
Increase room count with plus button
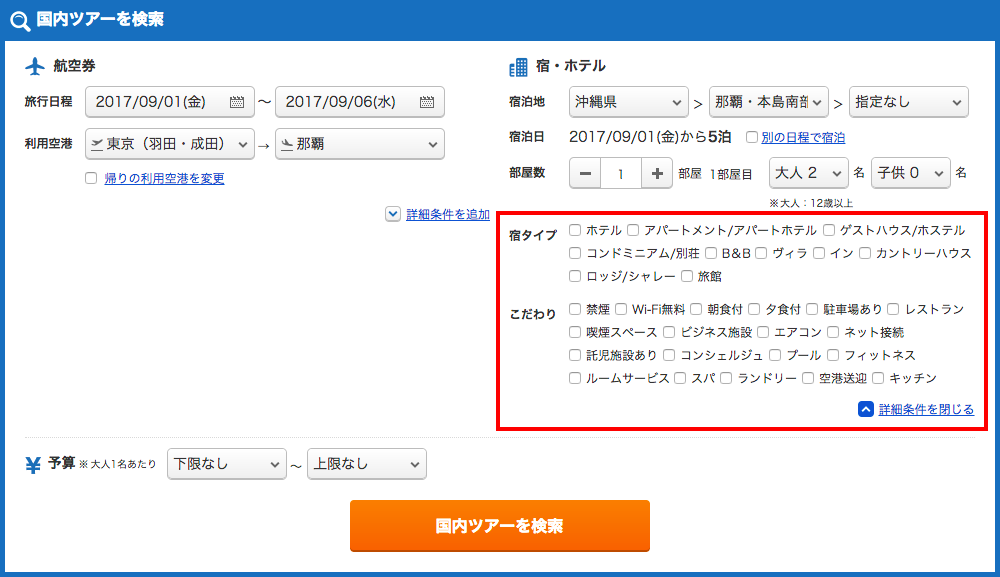[657, 173]
